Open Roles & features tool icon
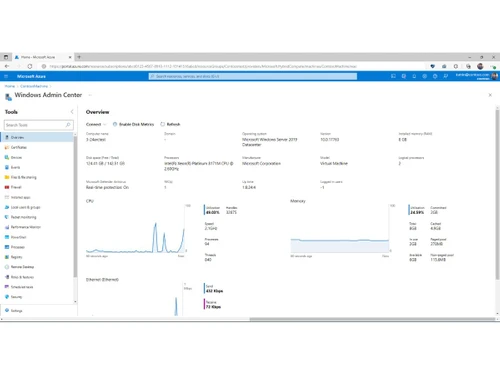This screenshot has width=500, height=375. pyautogui.click(x=7, y=277)
